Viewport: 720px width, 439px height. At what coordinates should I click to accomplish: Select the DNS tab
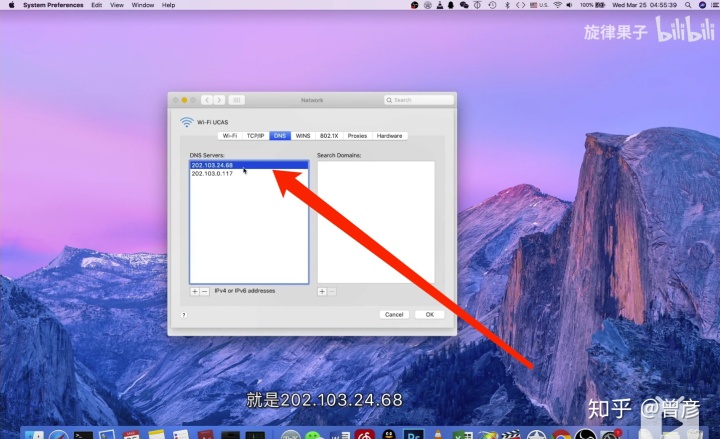pyautogui.click(x=280, y=136)
